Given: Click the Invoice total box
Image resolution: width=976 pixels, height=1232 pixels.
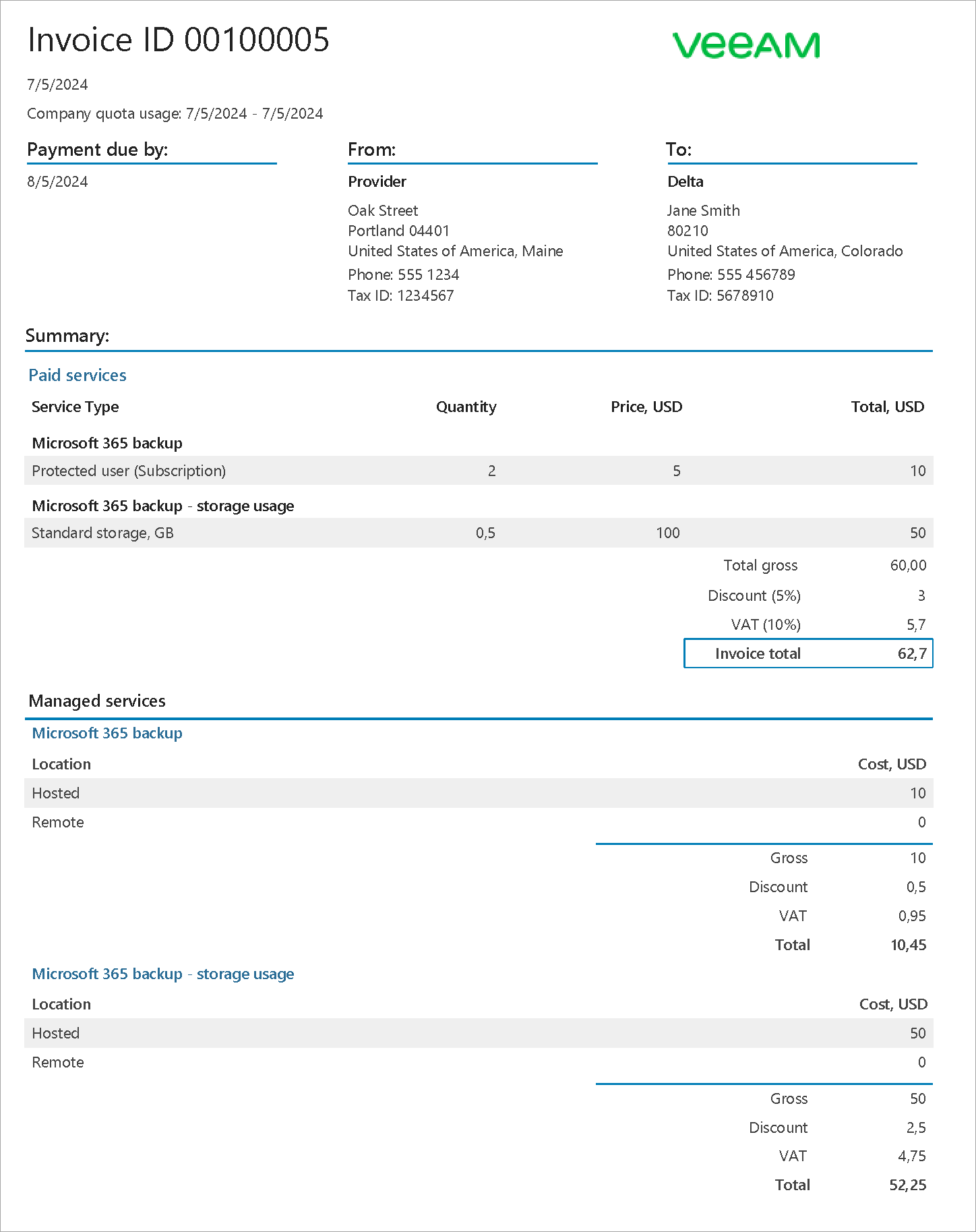Looking at the screenshot, I should (807, 653).
